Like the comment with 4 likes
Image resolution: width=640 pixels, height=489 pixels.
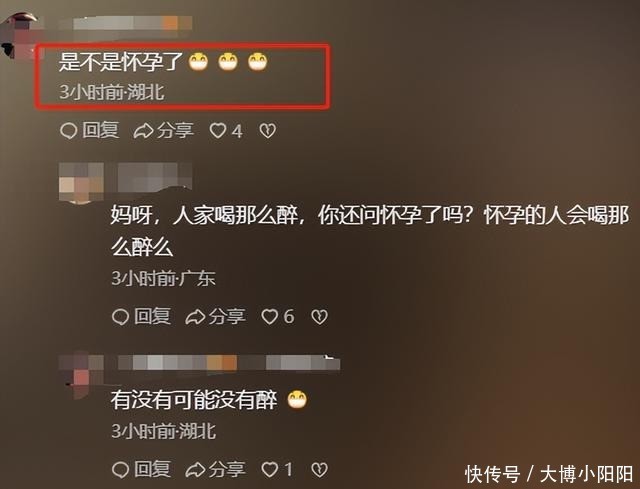(x=226, y=131)
